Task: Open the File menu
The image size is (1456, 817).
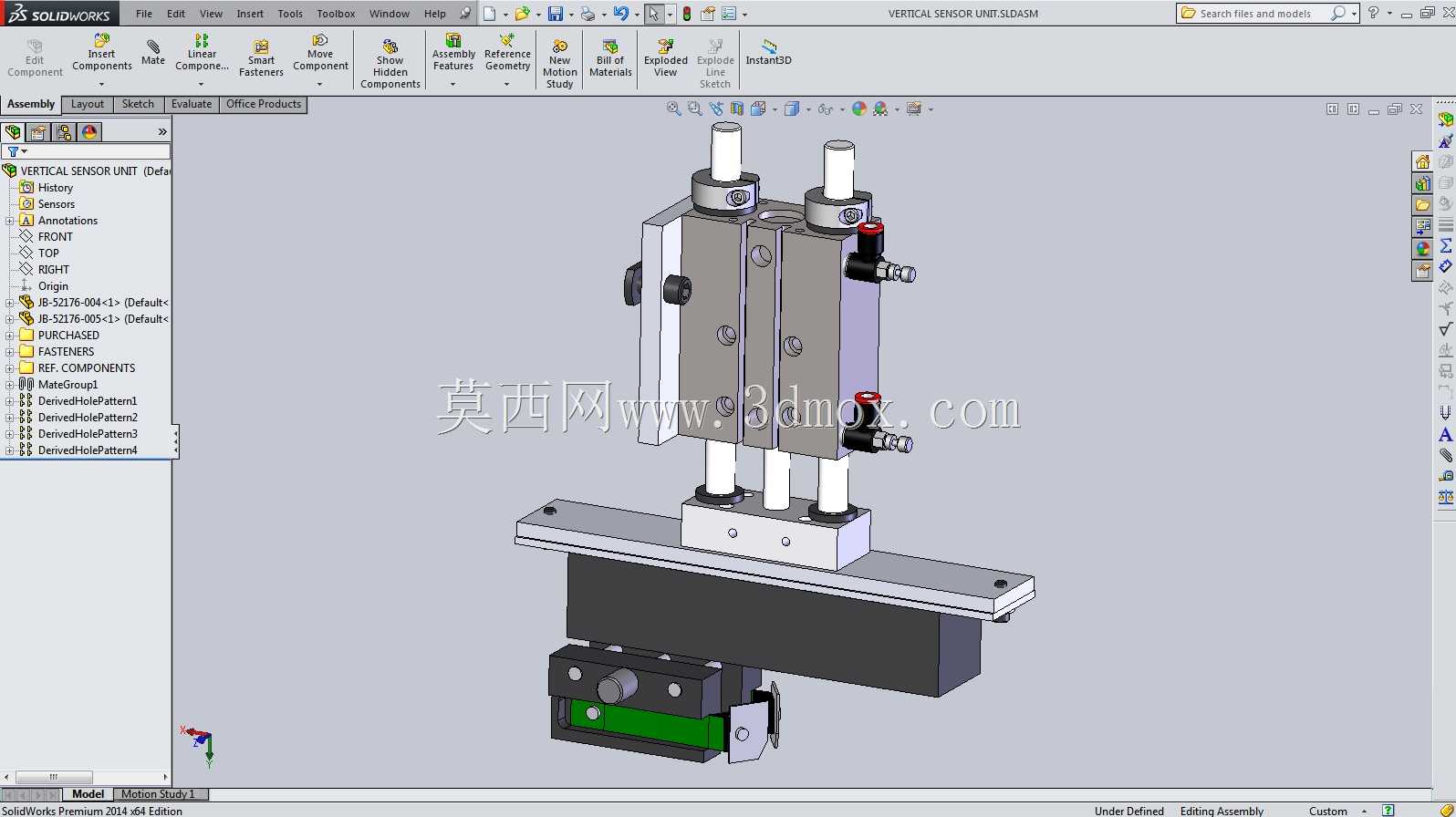Action: pyautogui.click(x=144, y=14)
